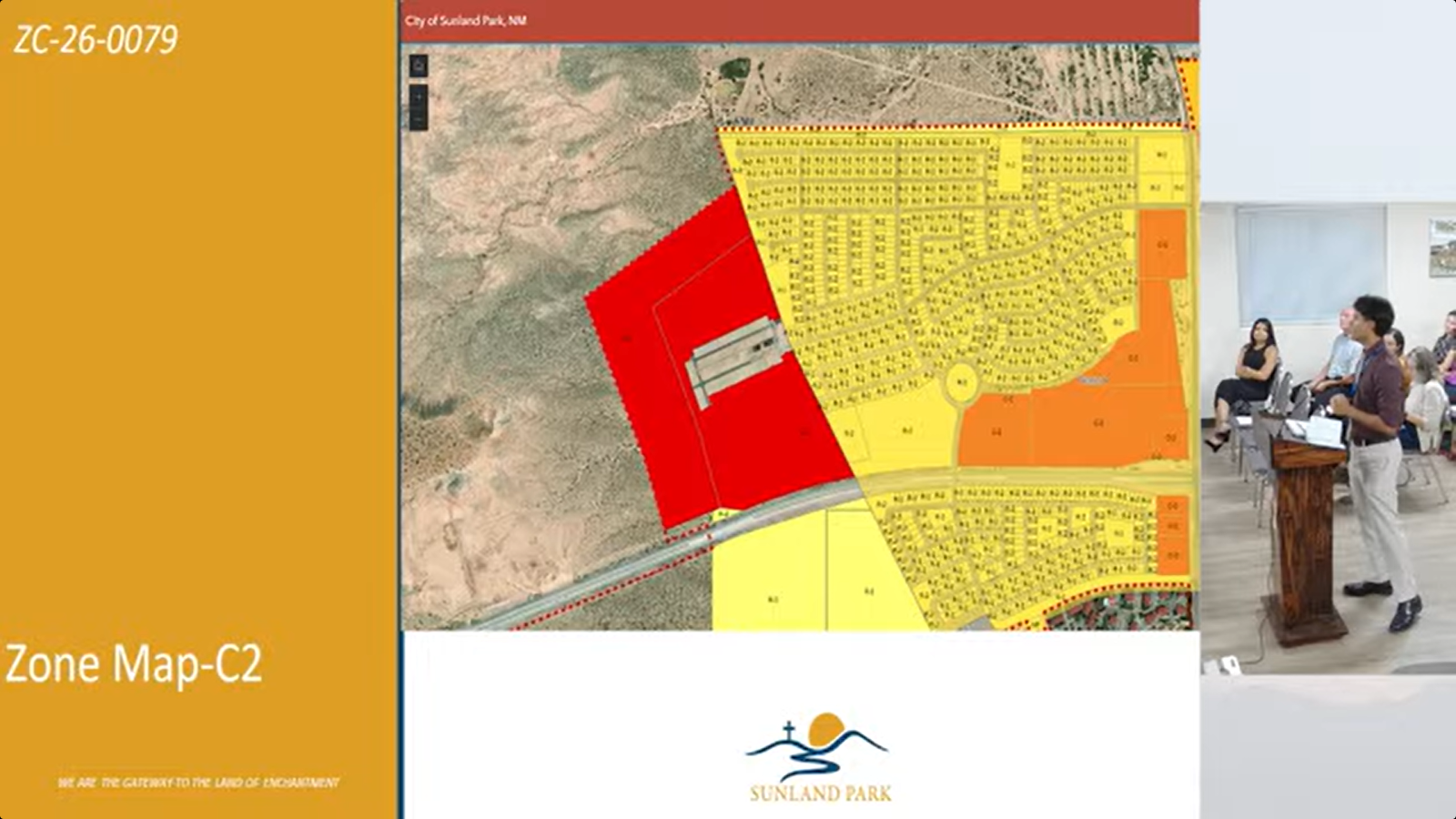Viewport: 1456px width, 819px height.
Task: Click the "Zone Map-C2" heading
Action: tap(134, 663)
